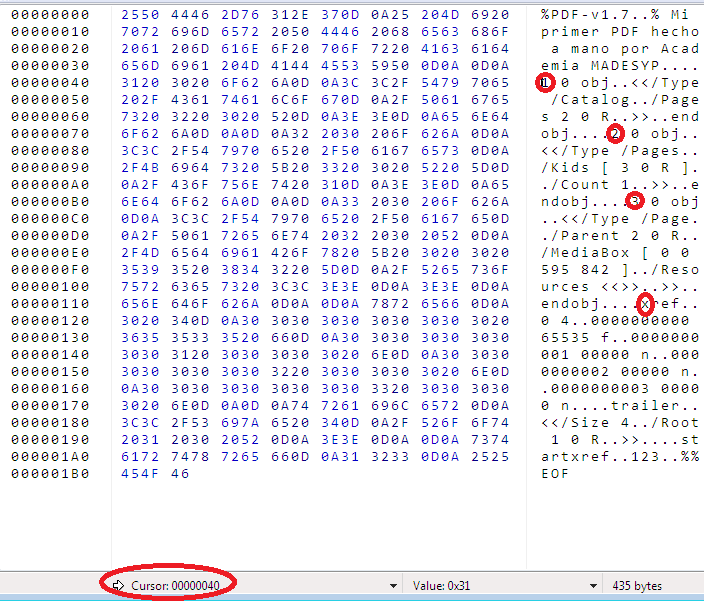Click hex cell 2550 in first row
This screenshot has width=704, height=601.
coord(140,15)
